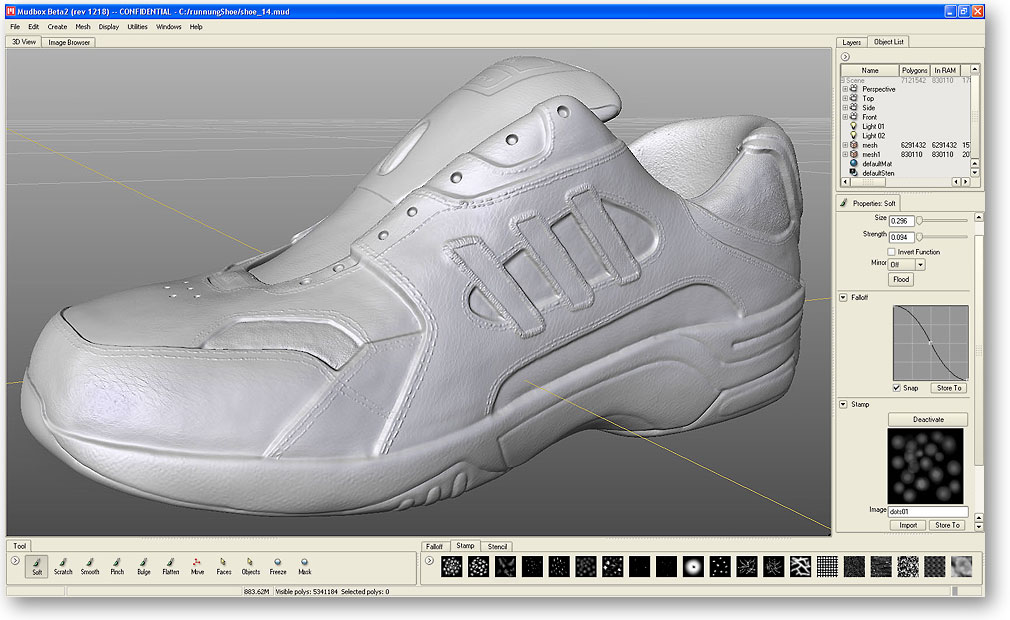Activate the Bulge sculpt tool

(144, 567)
